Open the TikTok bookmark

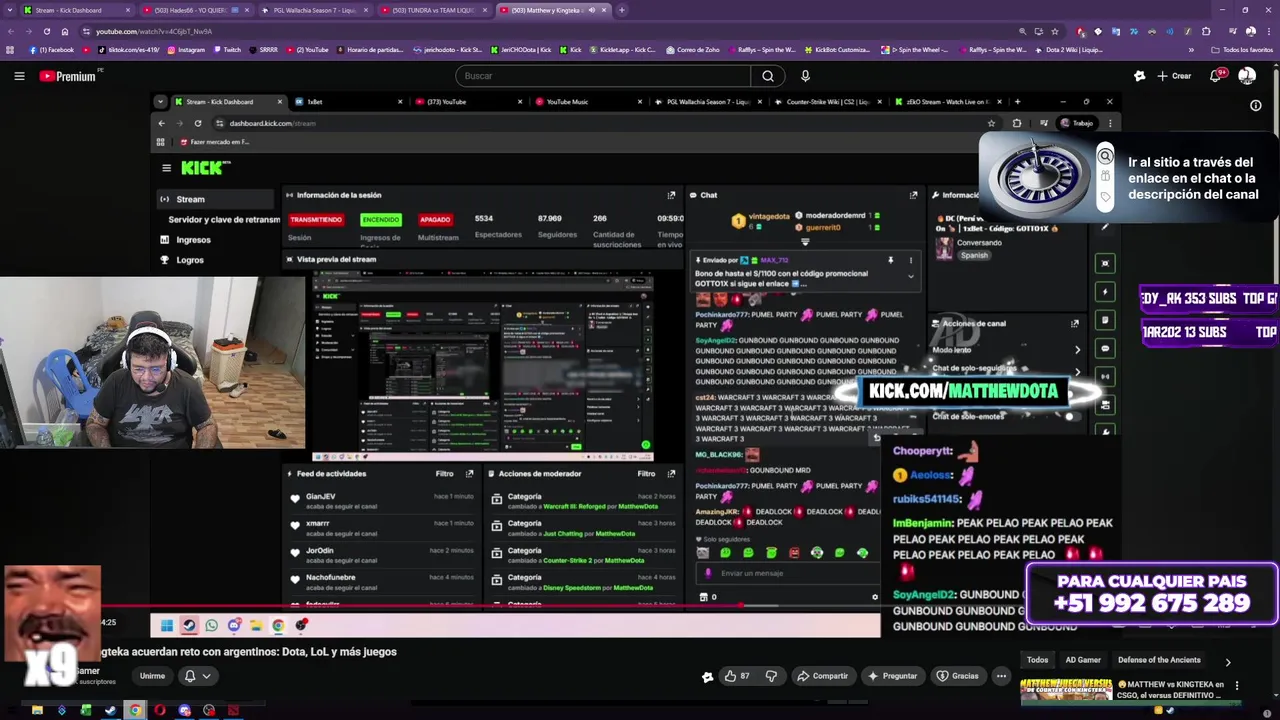click(129, 50)
